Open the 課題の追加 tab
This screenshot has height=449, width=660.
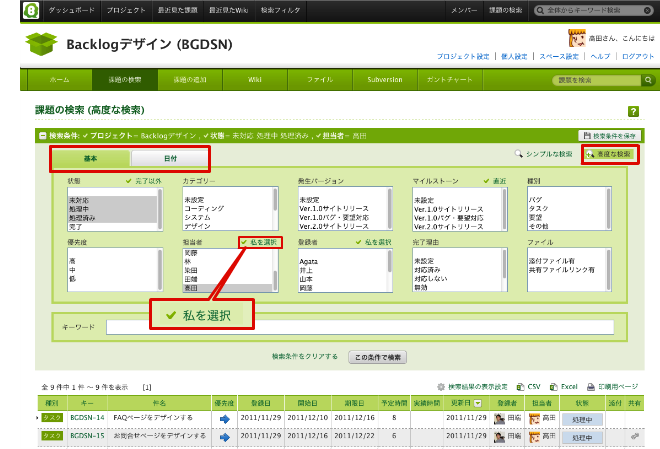[190, 80]
